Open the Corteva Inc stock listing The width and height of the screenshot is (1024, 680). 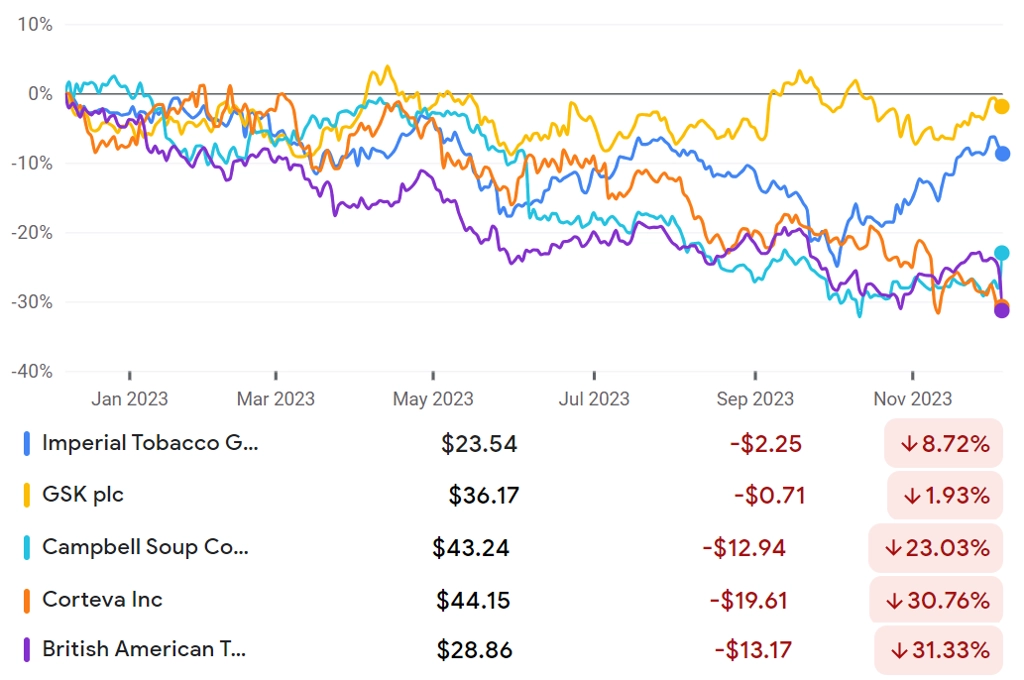pyautogui.click(x=513, y=600)
